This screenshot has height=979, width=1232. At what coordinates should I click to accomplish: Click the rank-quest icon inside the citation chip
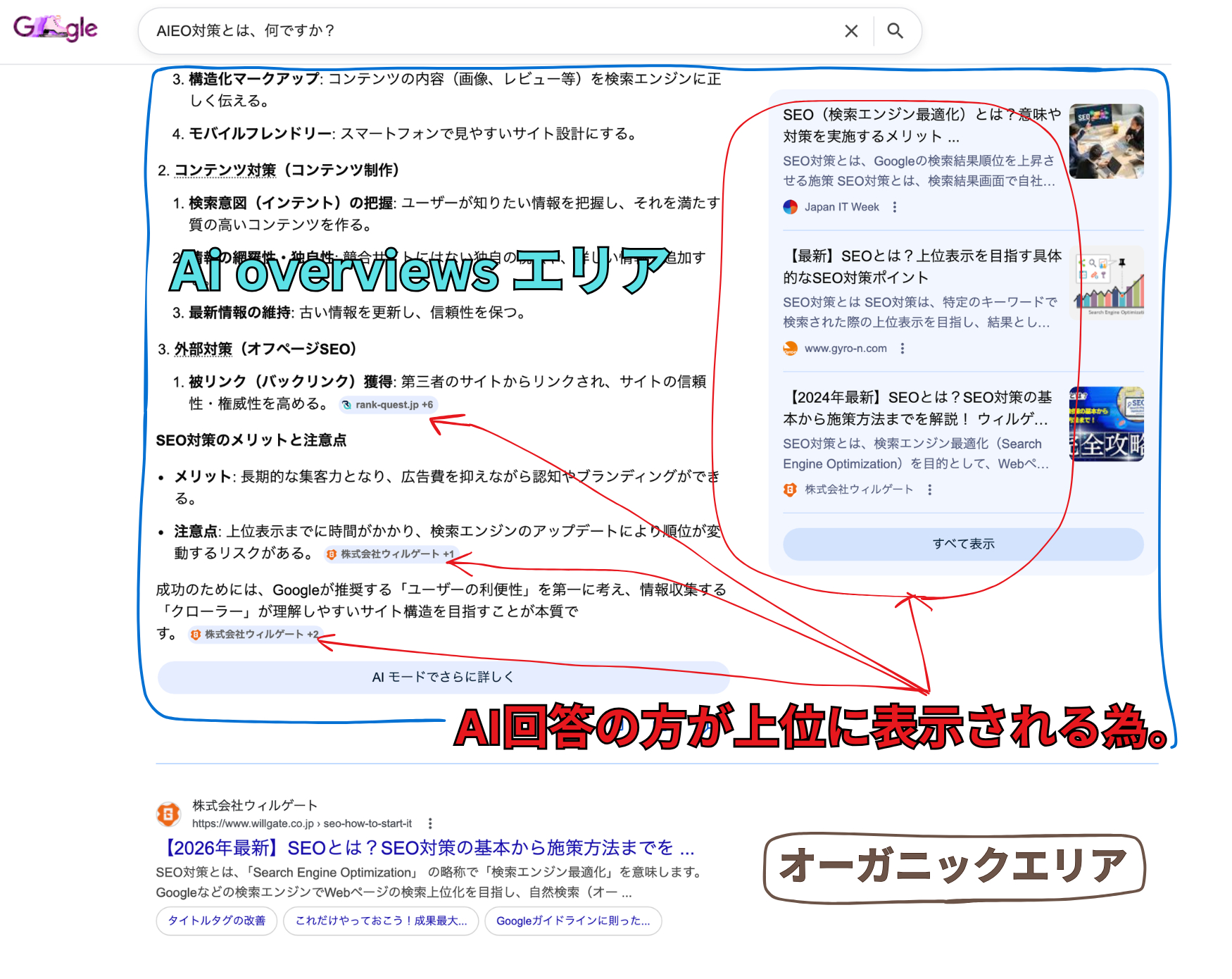point(346,405)
